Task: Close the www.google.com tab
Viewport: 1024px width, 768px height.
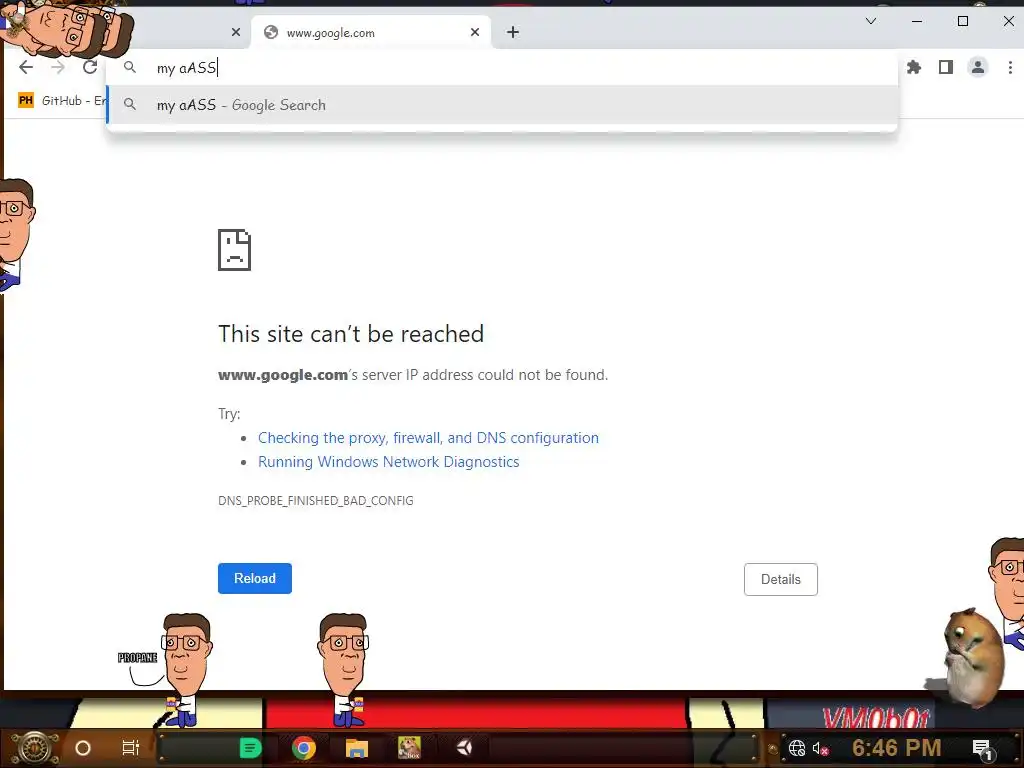Action: (x=475, y=32)
